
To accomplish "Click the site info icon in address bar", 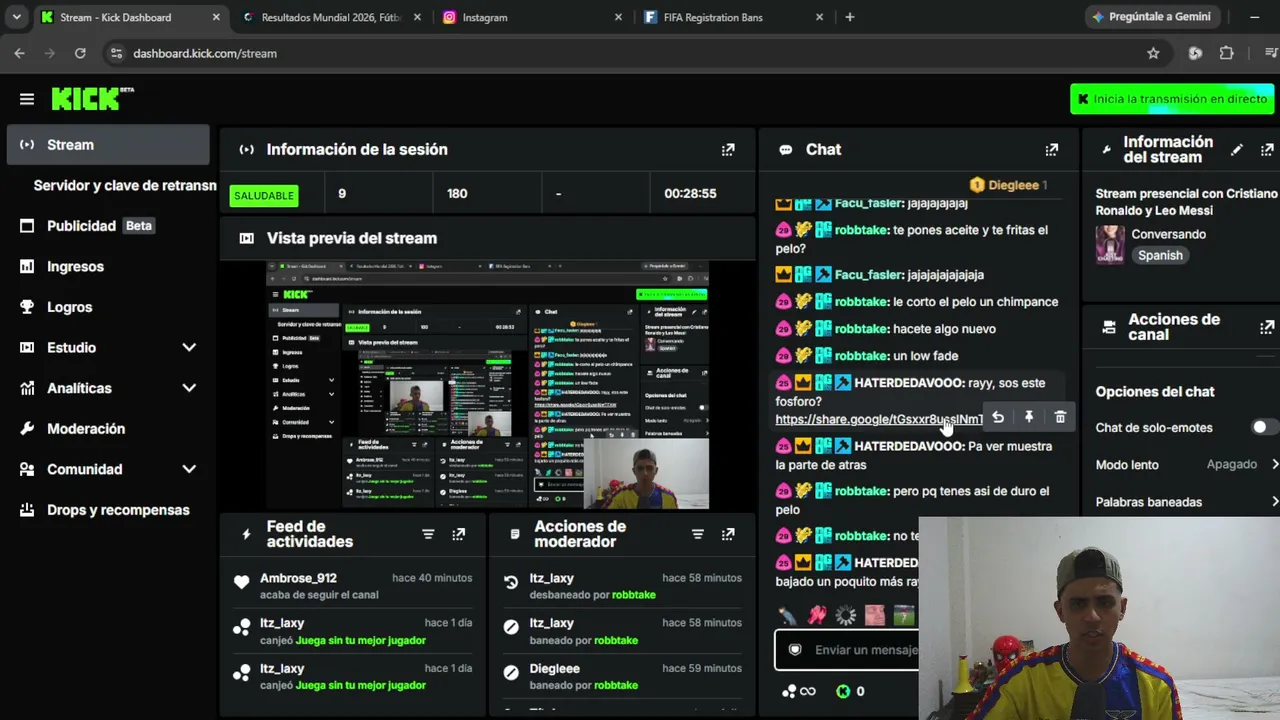I will [116, 53].
